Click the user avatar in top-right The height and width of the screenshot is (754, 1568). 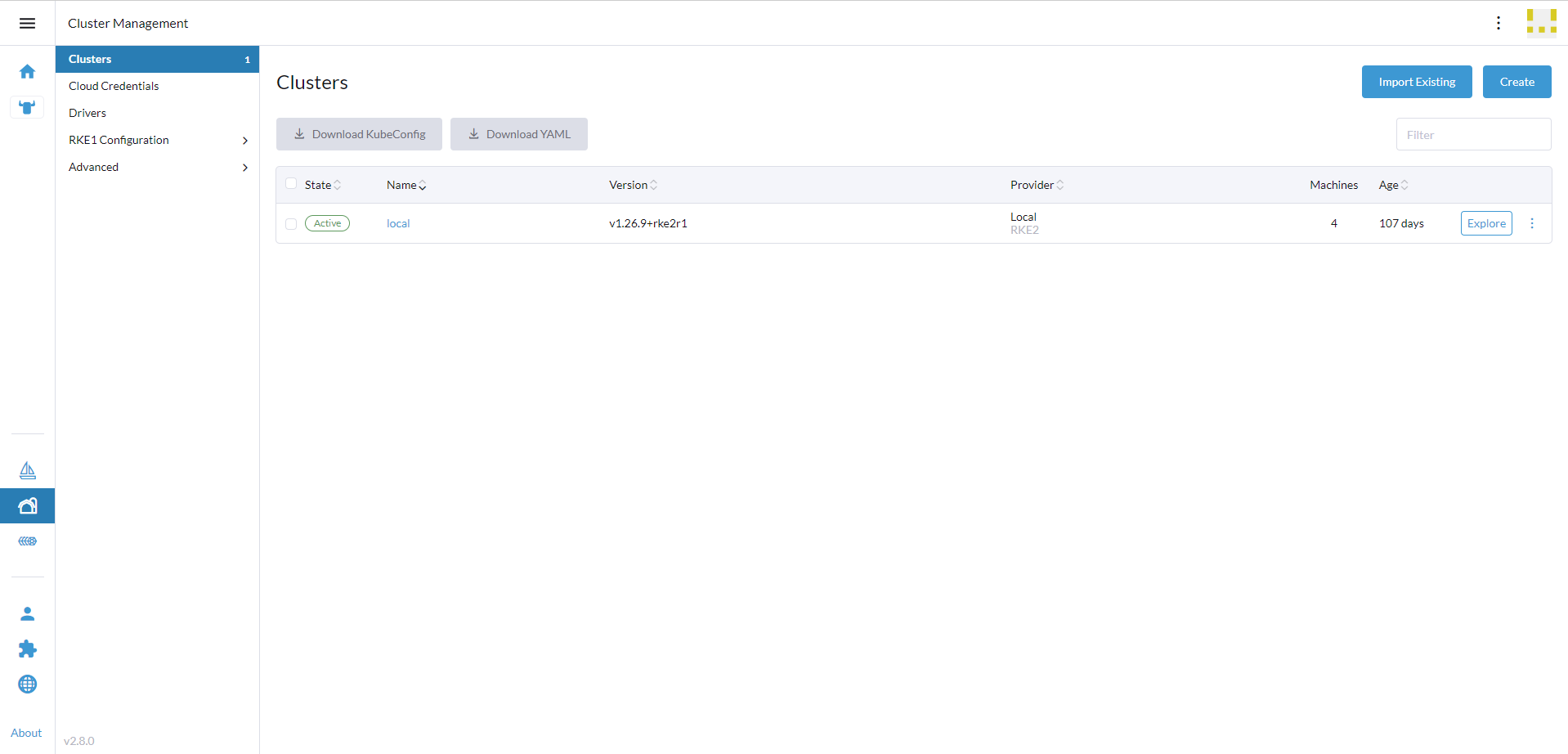coord(1541,23)
